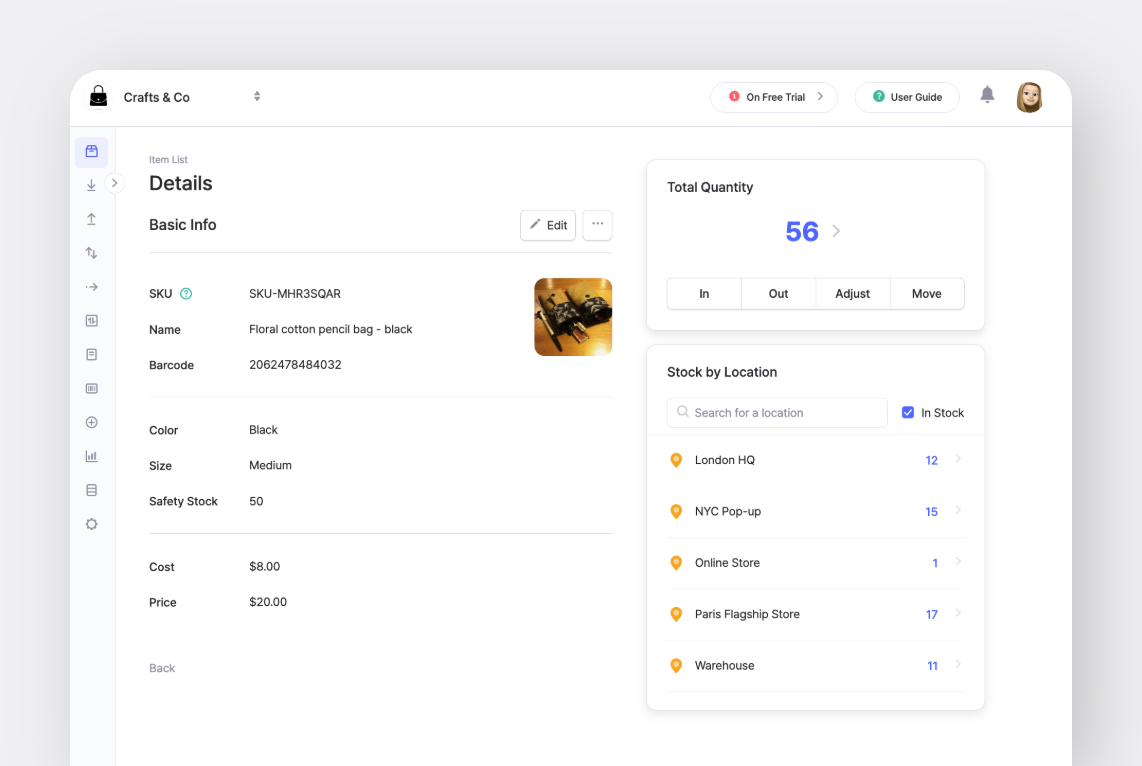Click the Paris Flagship Store location name
The height and width of the screenshot is (766, 1142).
point(747,614)
